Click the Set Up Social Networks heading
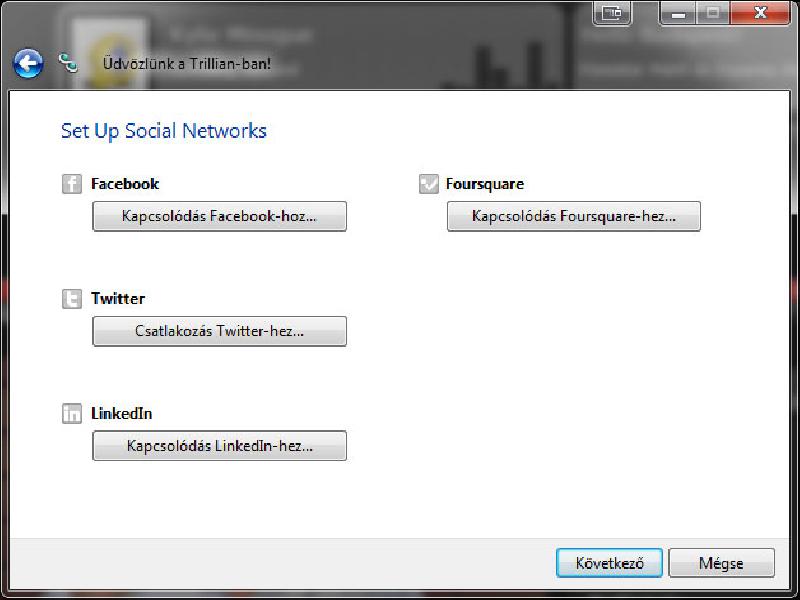Screen dimensions: 800x600 point(164,131)
